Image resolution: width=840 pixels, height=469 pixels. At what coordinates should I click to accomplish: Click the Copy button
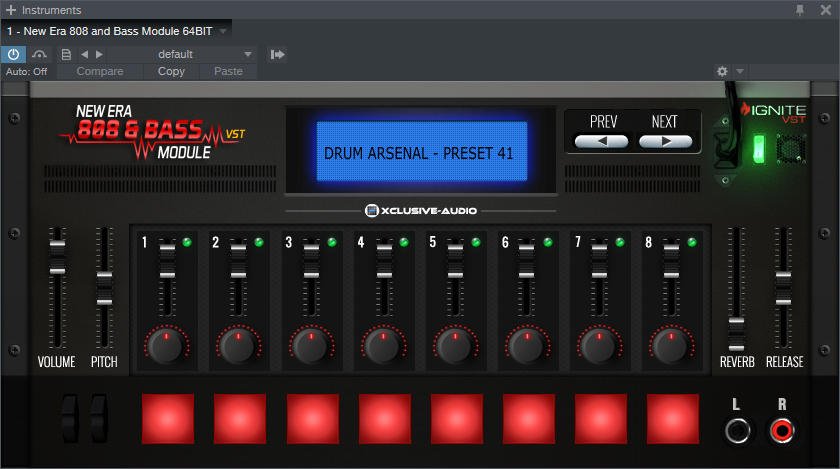pyautogui.click(x=171, y=71)
